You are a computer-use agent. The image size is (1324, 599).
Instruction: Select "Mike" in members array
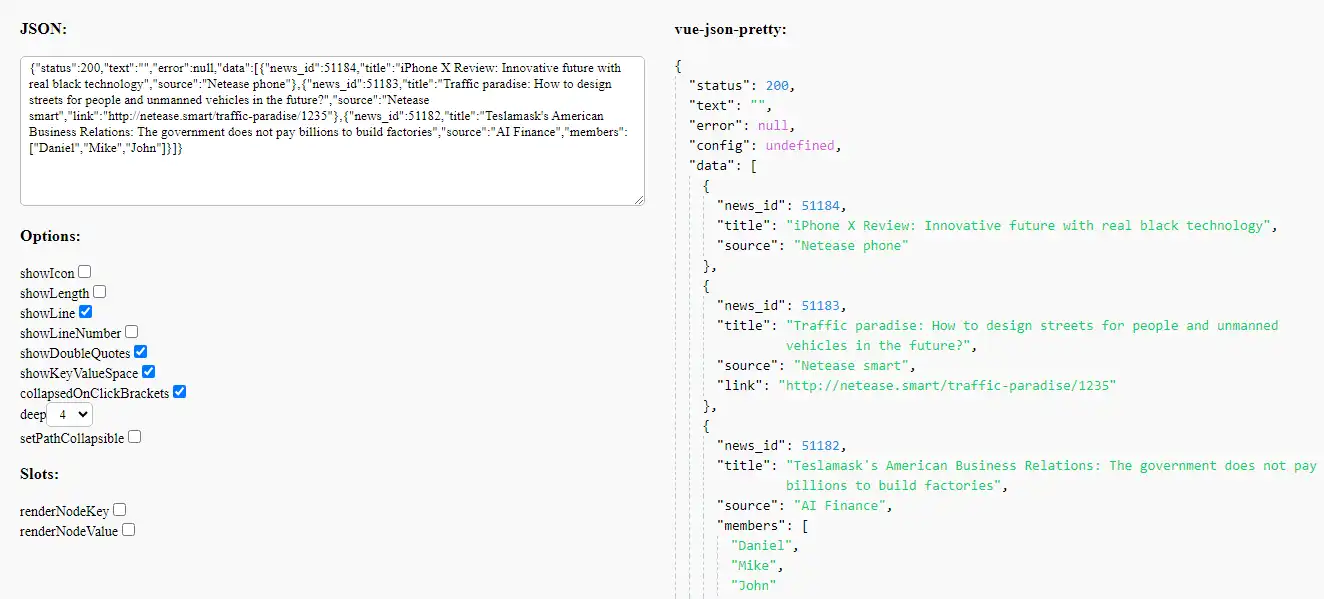[x=755, y=566]
